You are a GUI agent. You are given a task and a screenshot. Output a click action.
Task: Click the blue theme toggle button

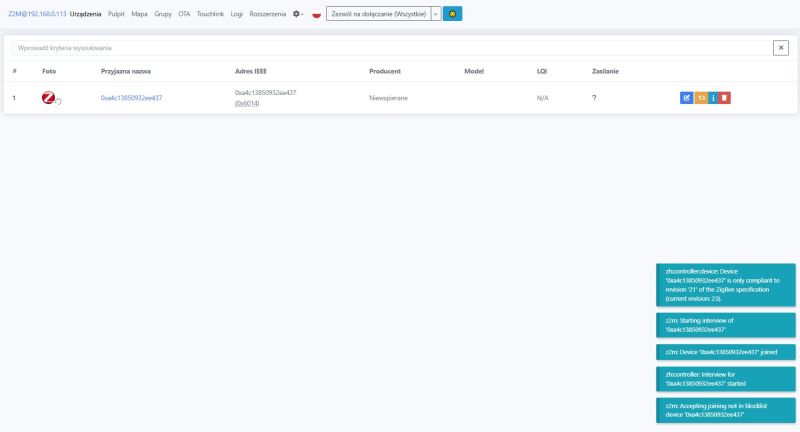pos(452,14)
